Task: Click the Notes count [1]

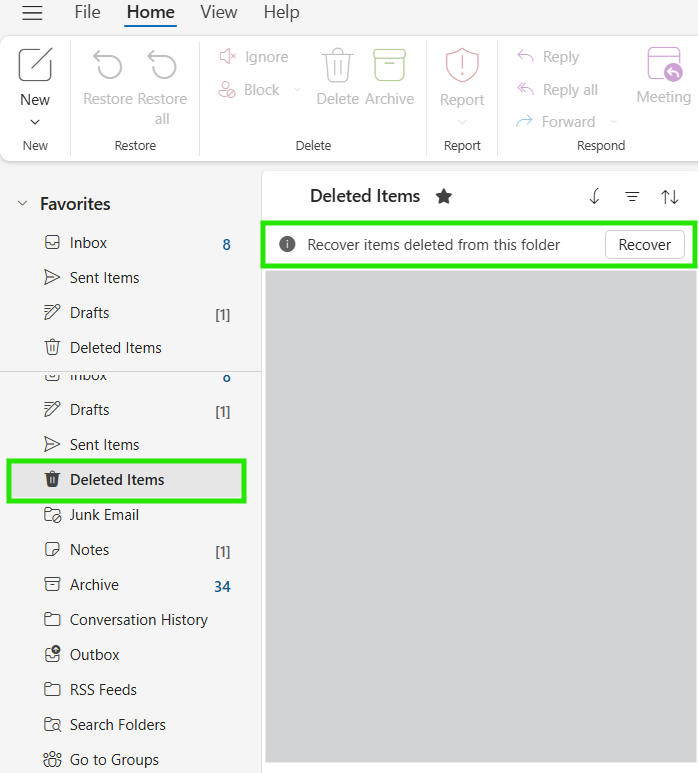Action: 222,552
